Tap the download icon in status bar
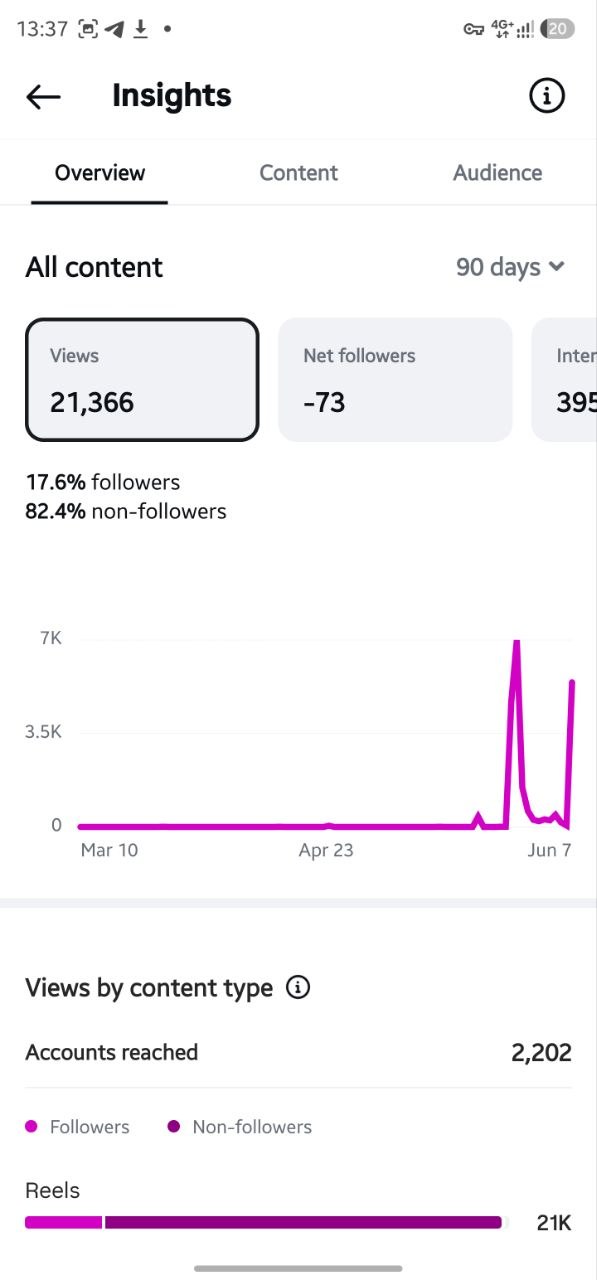The height and width of the screenshot is (1280, 597). [141, 29]
